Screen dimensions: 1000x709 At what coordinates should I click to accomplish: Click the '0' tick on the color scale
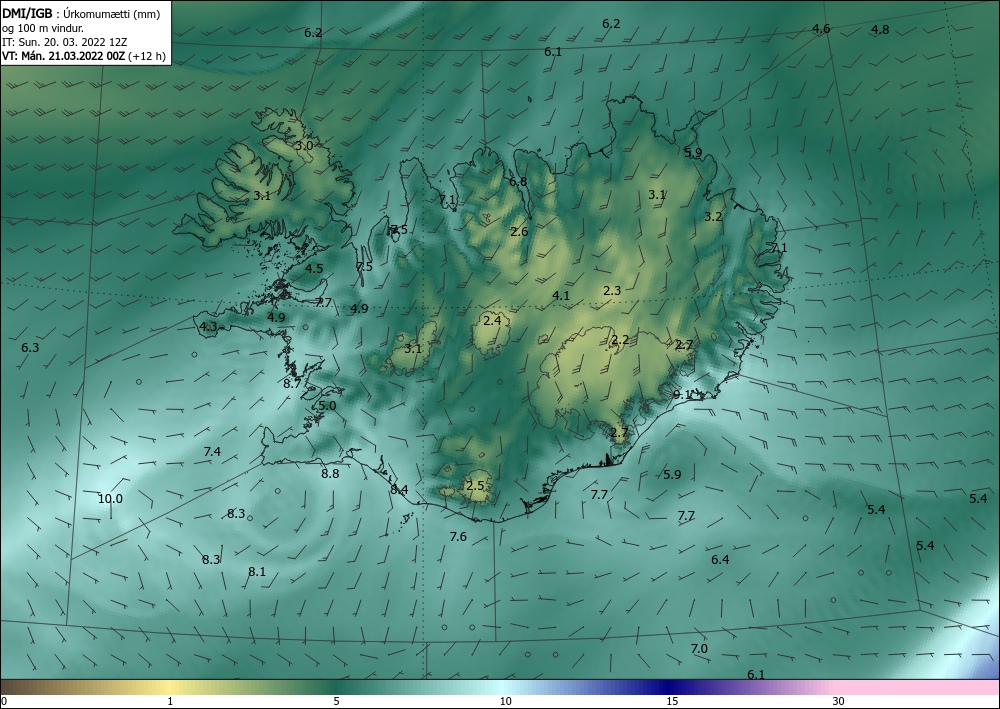[4, 701]
